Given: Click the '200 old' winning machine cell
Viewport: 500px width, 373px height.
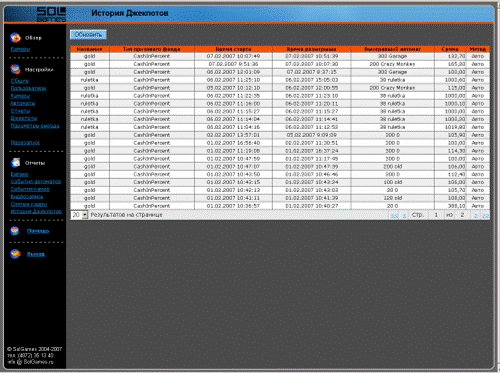Looking at the screenshot, I should [392, 167].
